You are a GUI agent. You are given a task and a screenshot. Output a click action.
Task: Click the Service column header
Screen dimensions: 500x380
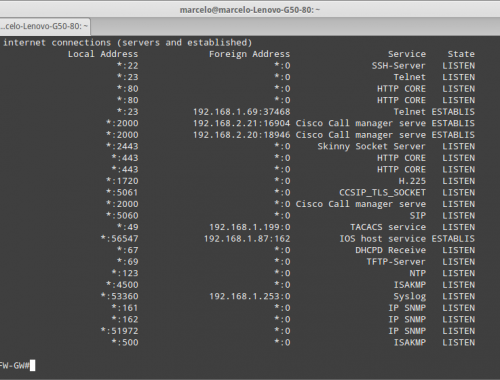click(407, 54)
